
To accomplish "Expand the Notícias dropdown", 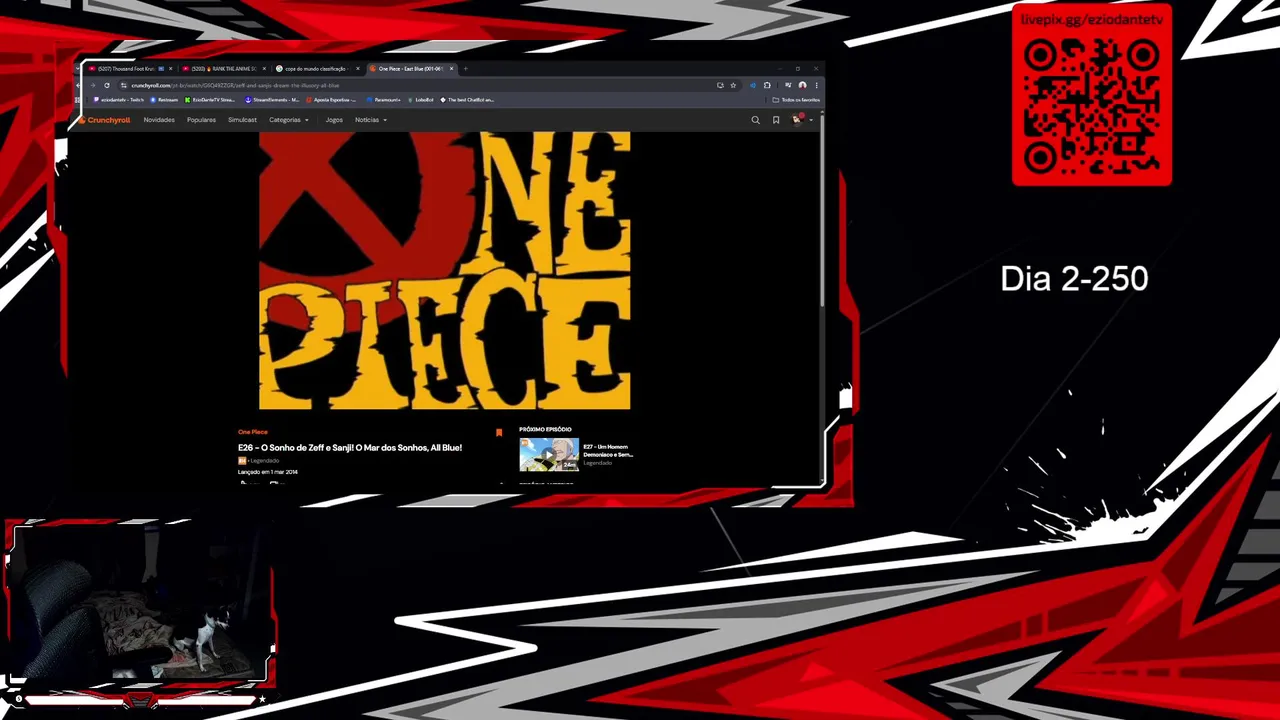I will 370,120.
